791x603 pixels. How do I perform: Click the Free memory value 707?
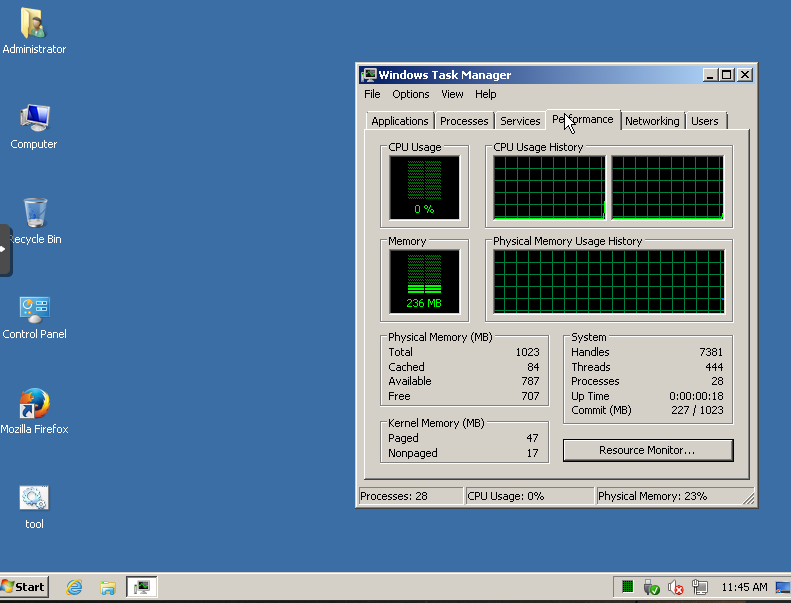(x=530, y=396)
